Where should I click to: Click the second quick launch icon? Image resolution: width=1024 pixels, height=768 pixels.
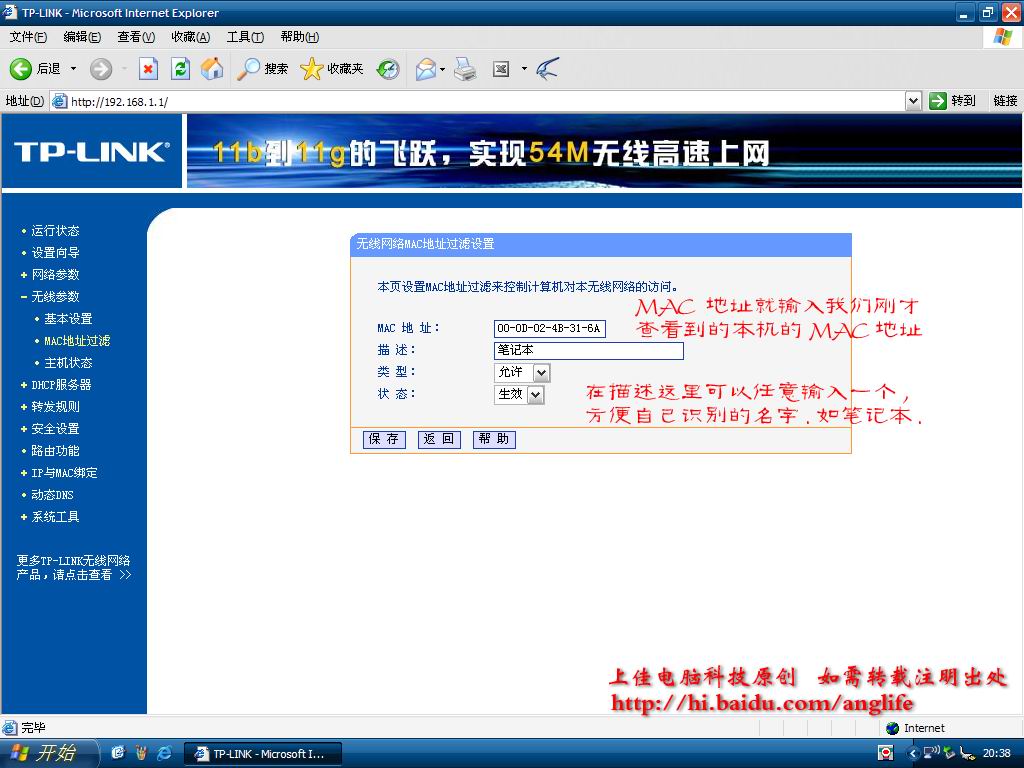coord(141,753)
